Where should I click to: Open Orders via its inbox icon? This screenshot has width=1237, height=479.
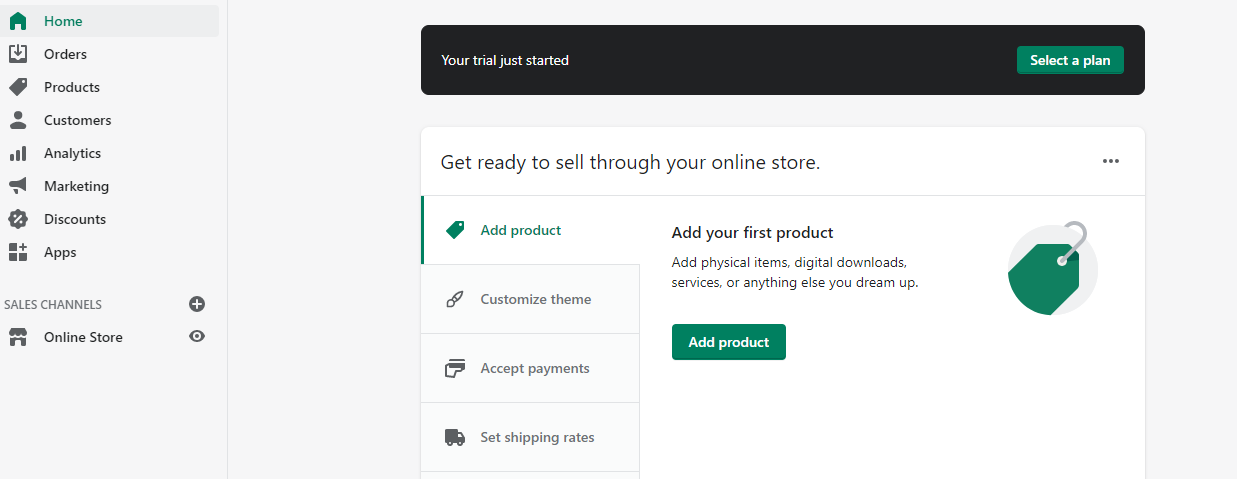[18, 54]
